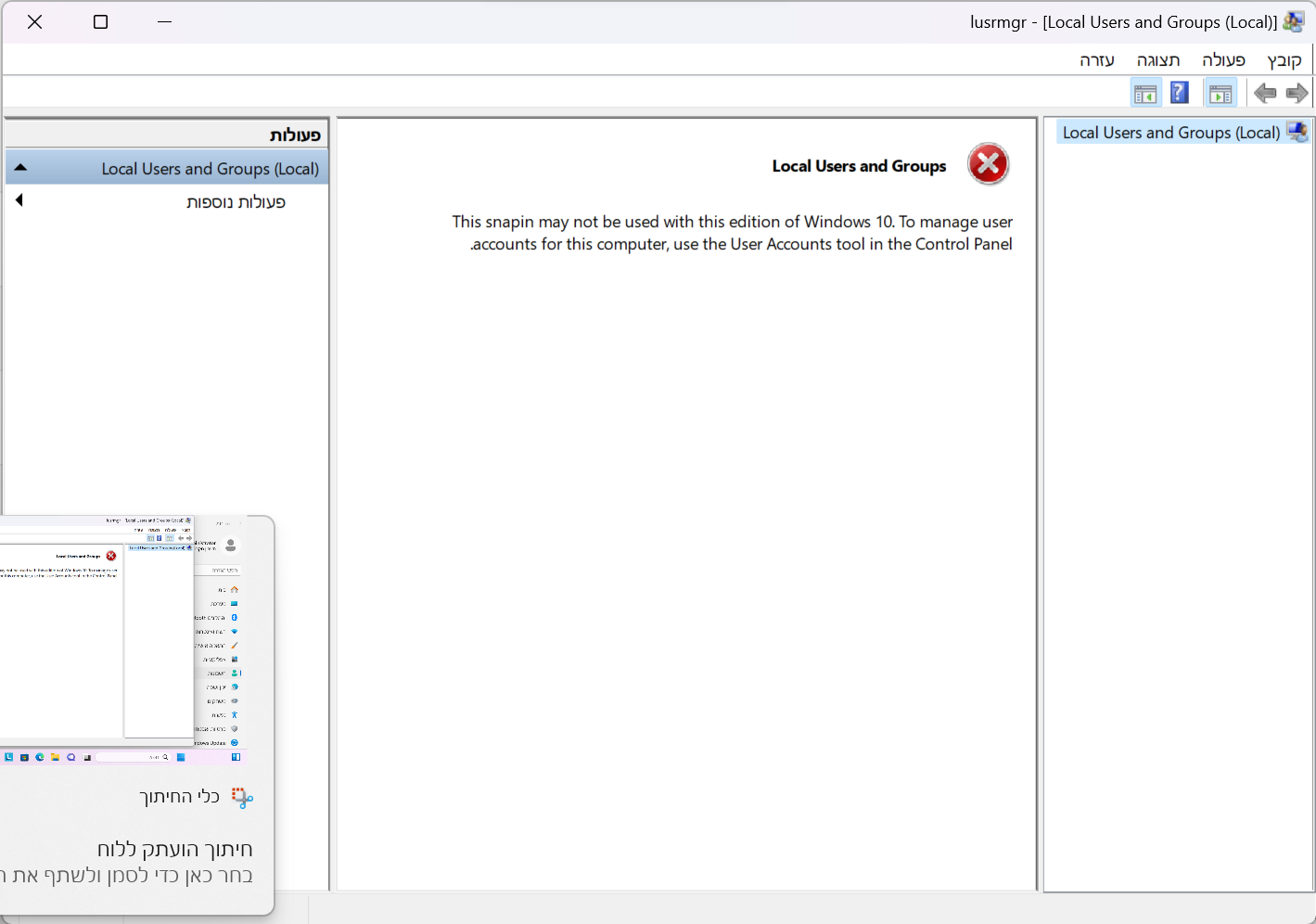This screenshot has width=1316, height=924.
Task: Click the חיתוך הועתק ללוח notification text
Action: click(174, 849)
